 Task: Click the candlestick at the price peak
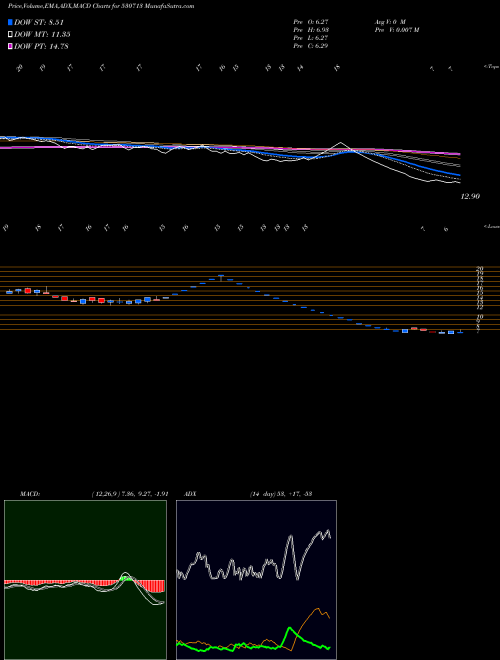(x=221, y=278)
